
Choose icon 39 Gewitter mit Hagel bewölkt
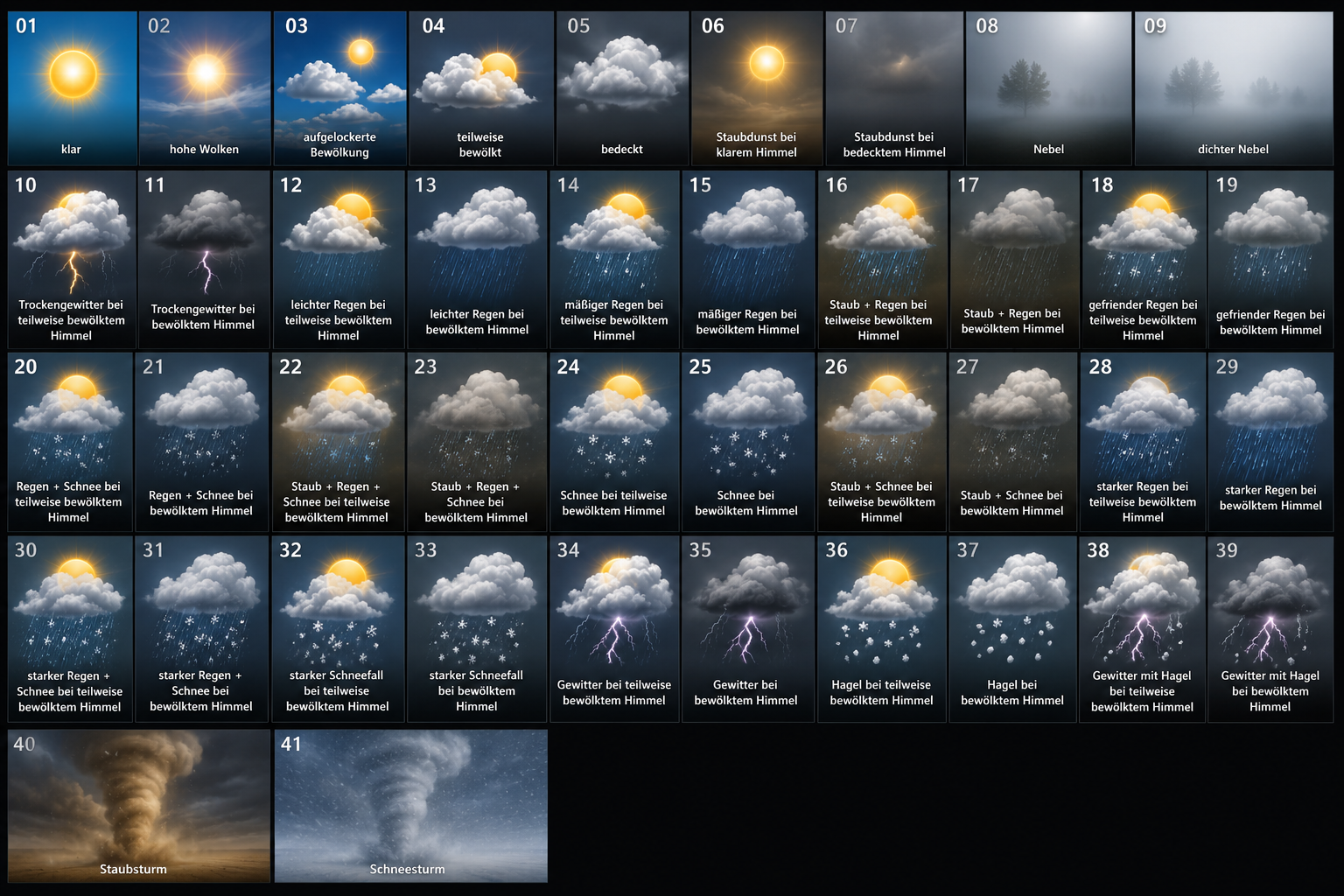click(1270, 629)
